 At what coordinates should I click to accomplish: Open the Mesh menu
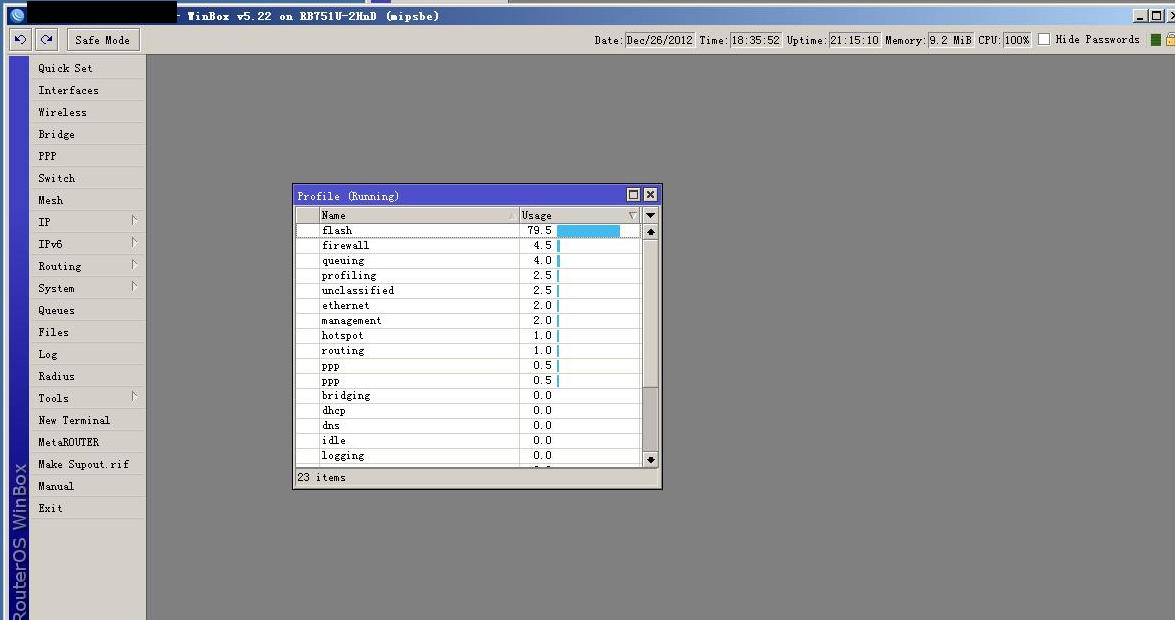[87, 200]
